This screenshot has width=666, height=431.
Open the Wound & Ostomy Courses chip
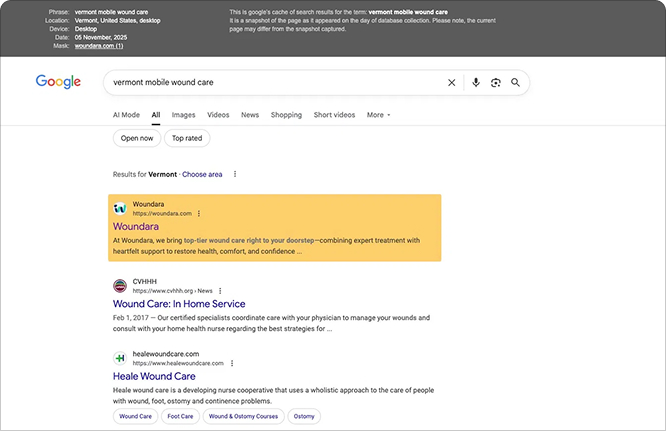point(243,416)
